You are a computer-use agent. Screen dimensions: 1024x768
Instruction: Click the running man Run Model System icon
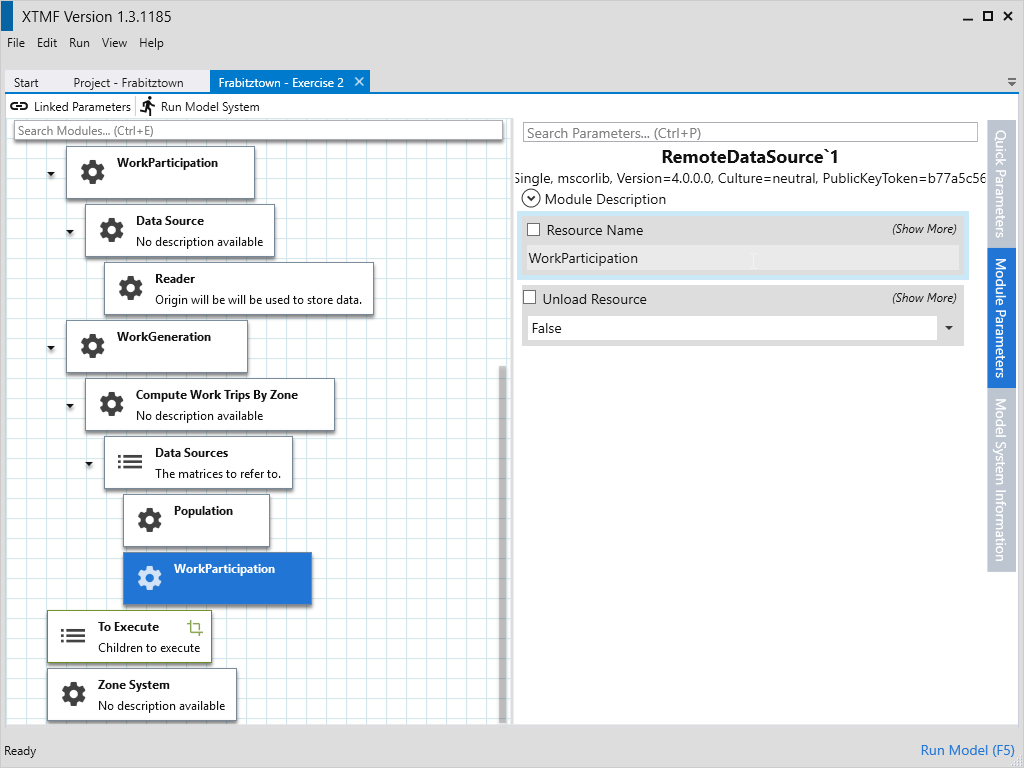(x=148, y=106)
